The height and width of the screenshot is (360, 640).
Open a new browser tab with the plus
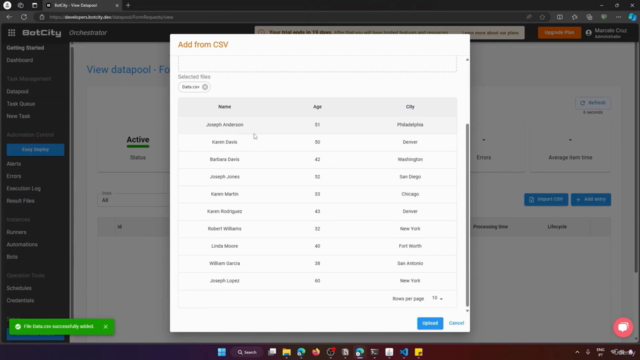point(128,5)
